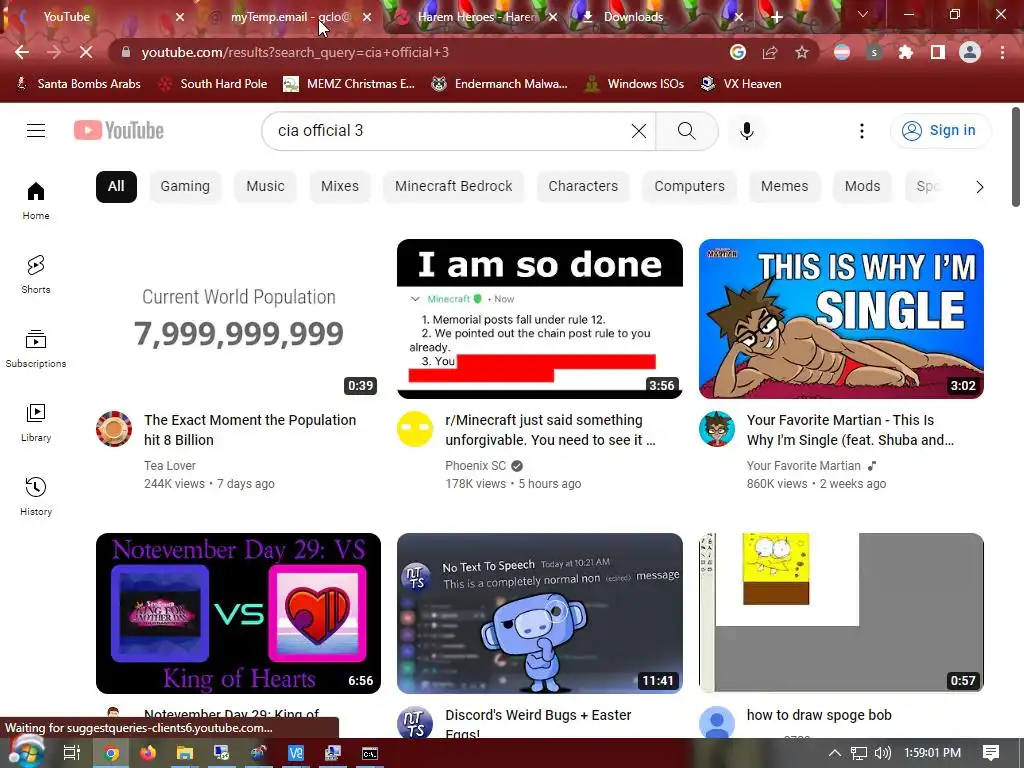Click the magnifier search button

coord(686,131)
